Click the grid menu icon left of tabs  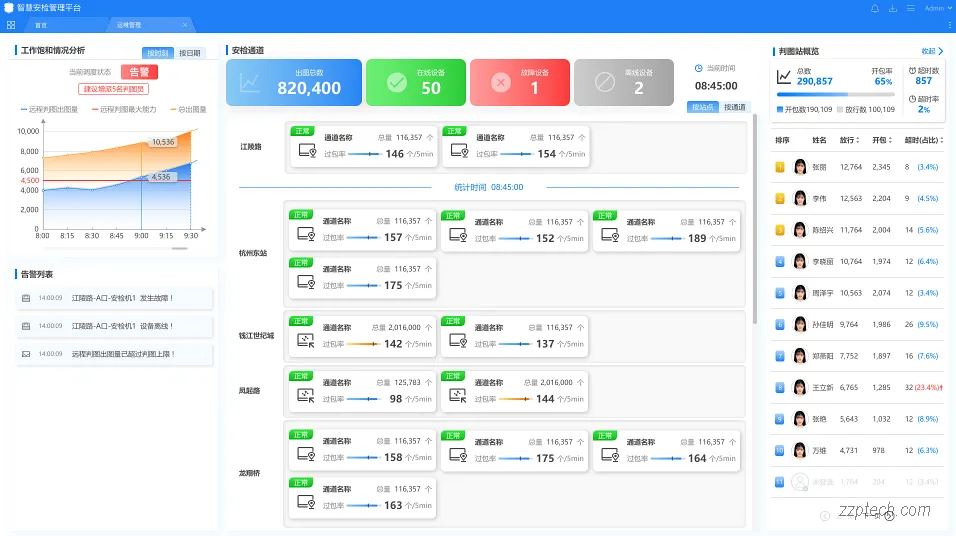click(11, 24)
